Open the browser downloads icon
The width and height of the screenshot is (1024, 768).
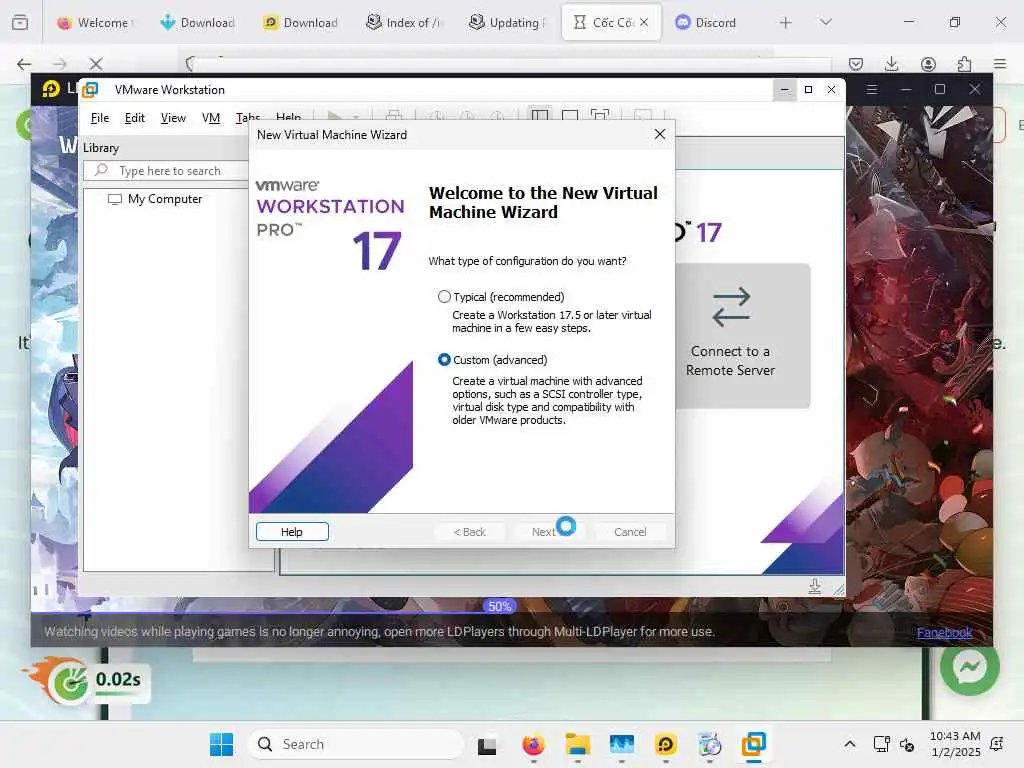(891, 64)
